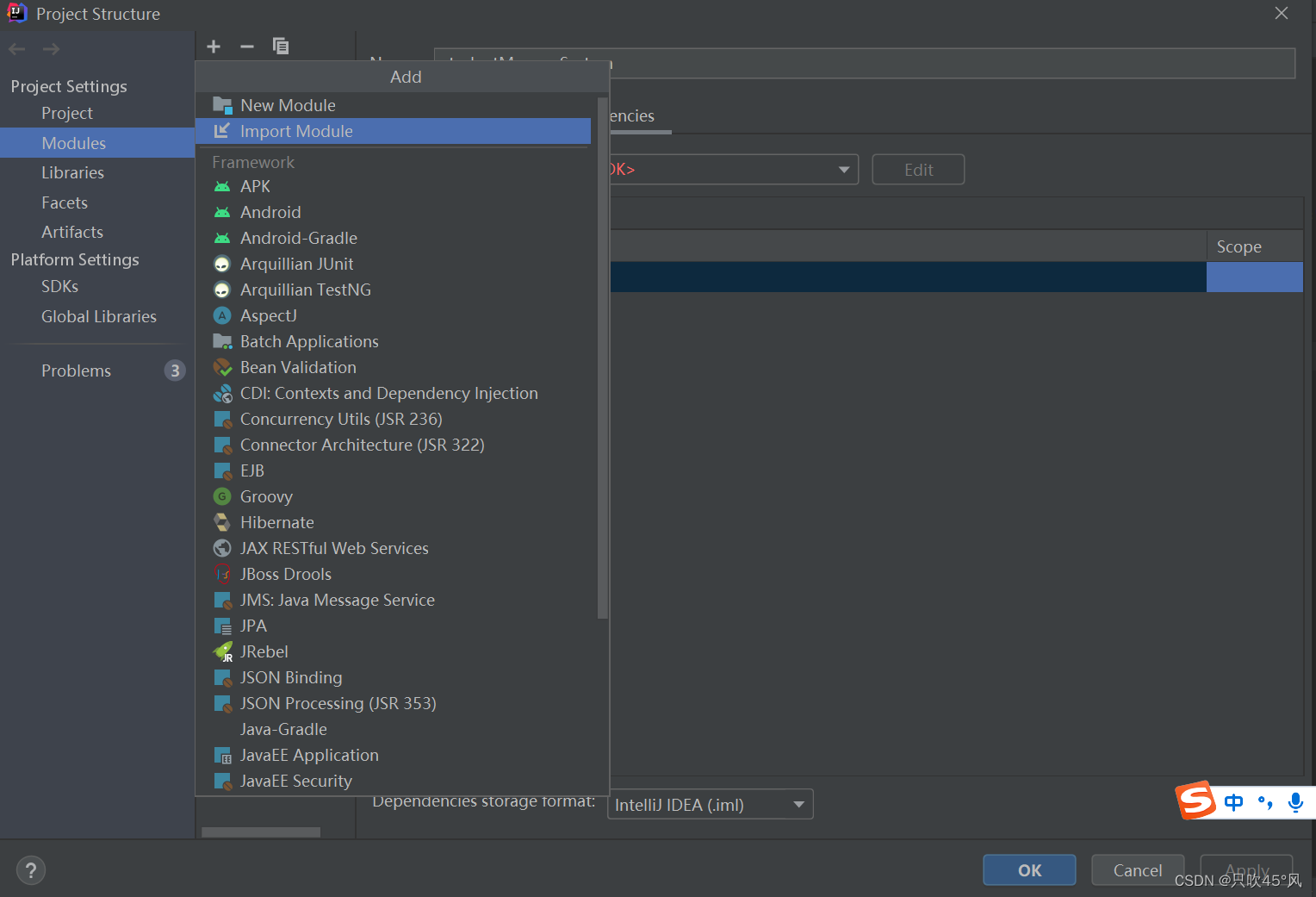Click the Apply button

coord(1246,870)
